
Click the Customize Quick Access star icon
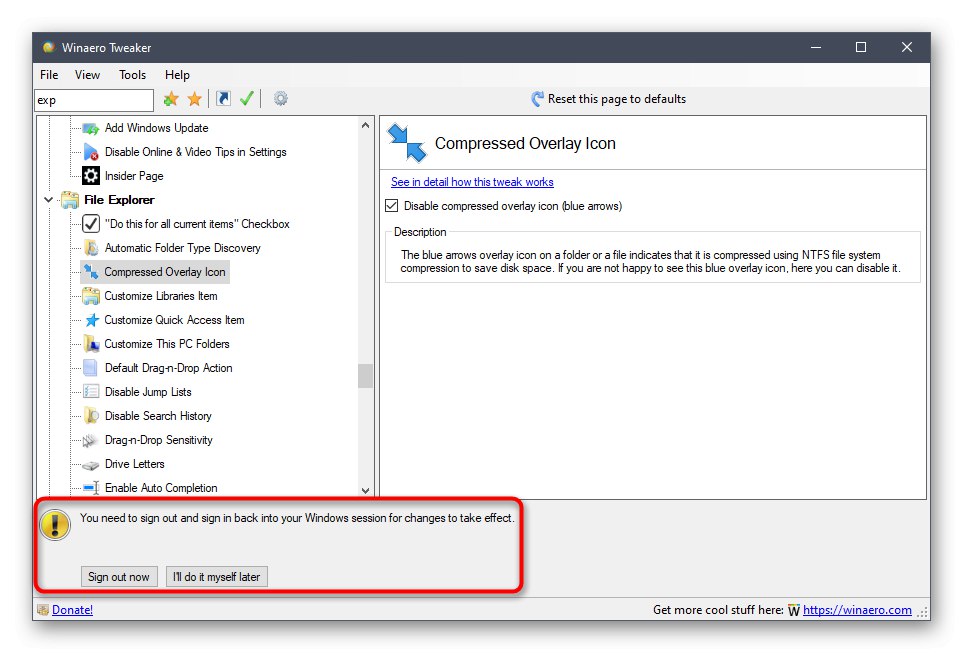[x=92, y=320]
